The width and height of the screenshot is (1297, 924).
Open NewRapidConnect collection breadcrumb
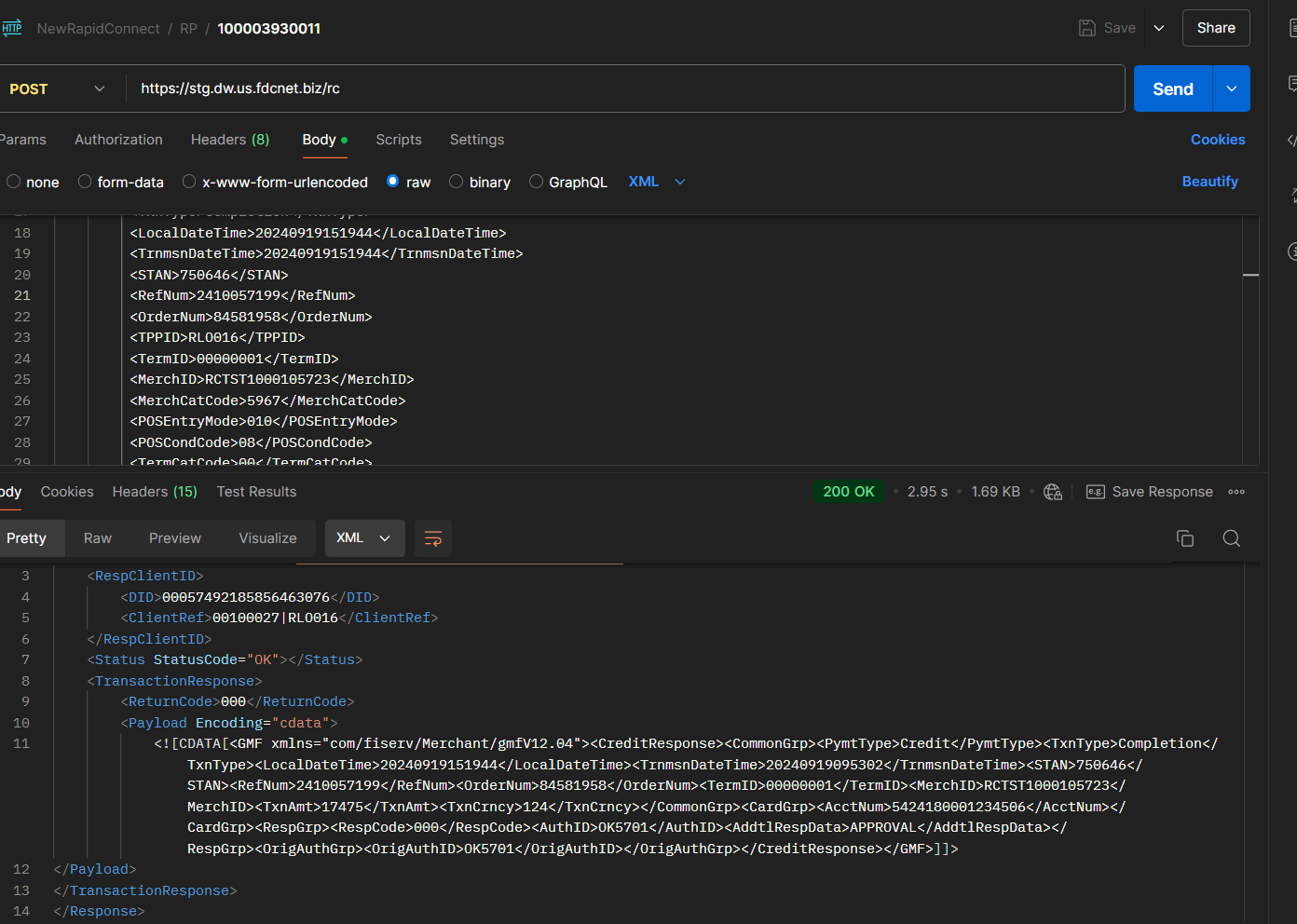coord(99,29)
